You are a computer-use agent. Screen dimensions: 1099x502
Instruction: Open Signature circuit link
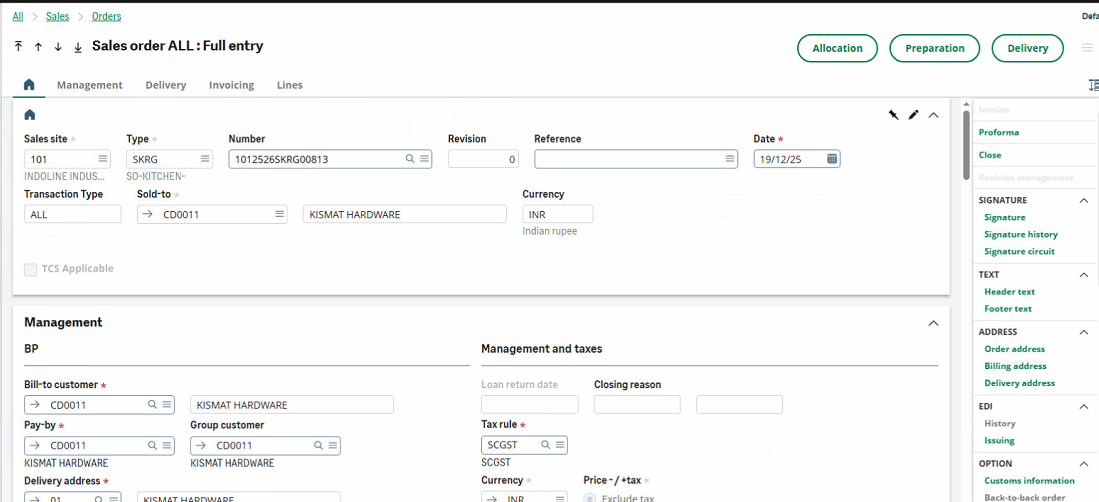[1019, 252]
